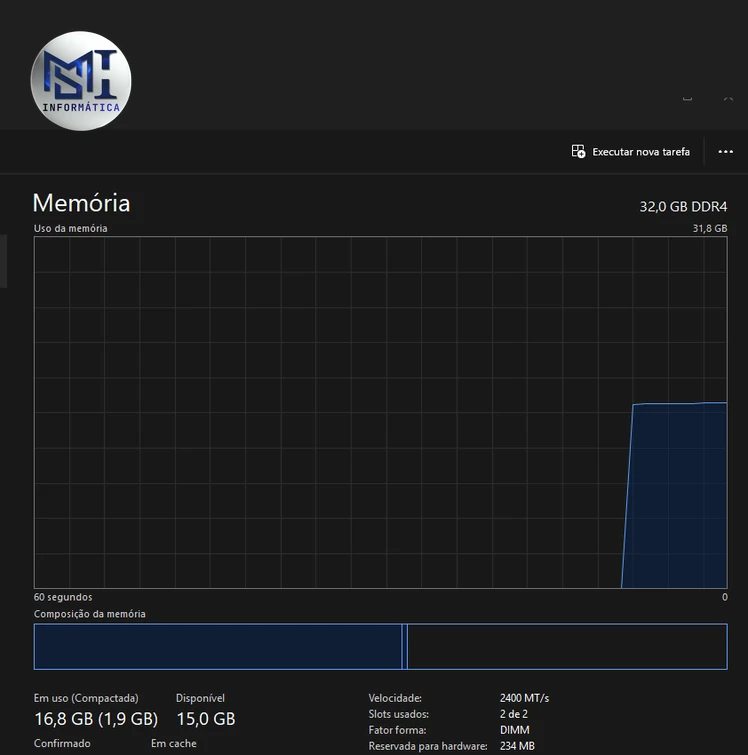
Task: Click the MSH Informática logo
Action: tap(81, 81)
